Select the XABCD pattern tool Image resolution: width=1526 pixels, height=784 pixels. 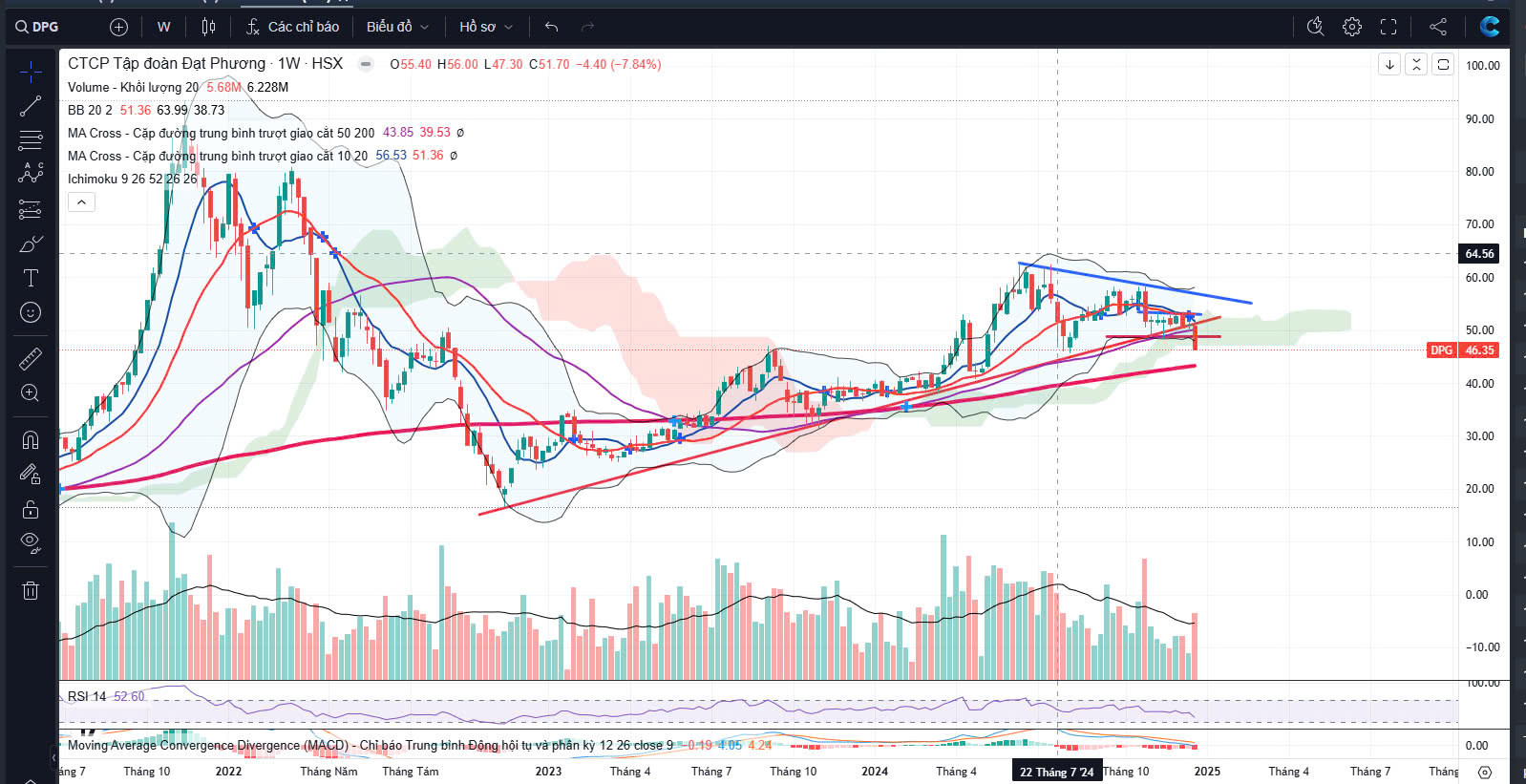(31, 175)
